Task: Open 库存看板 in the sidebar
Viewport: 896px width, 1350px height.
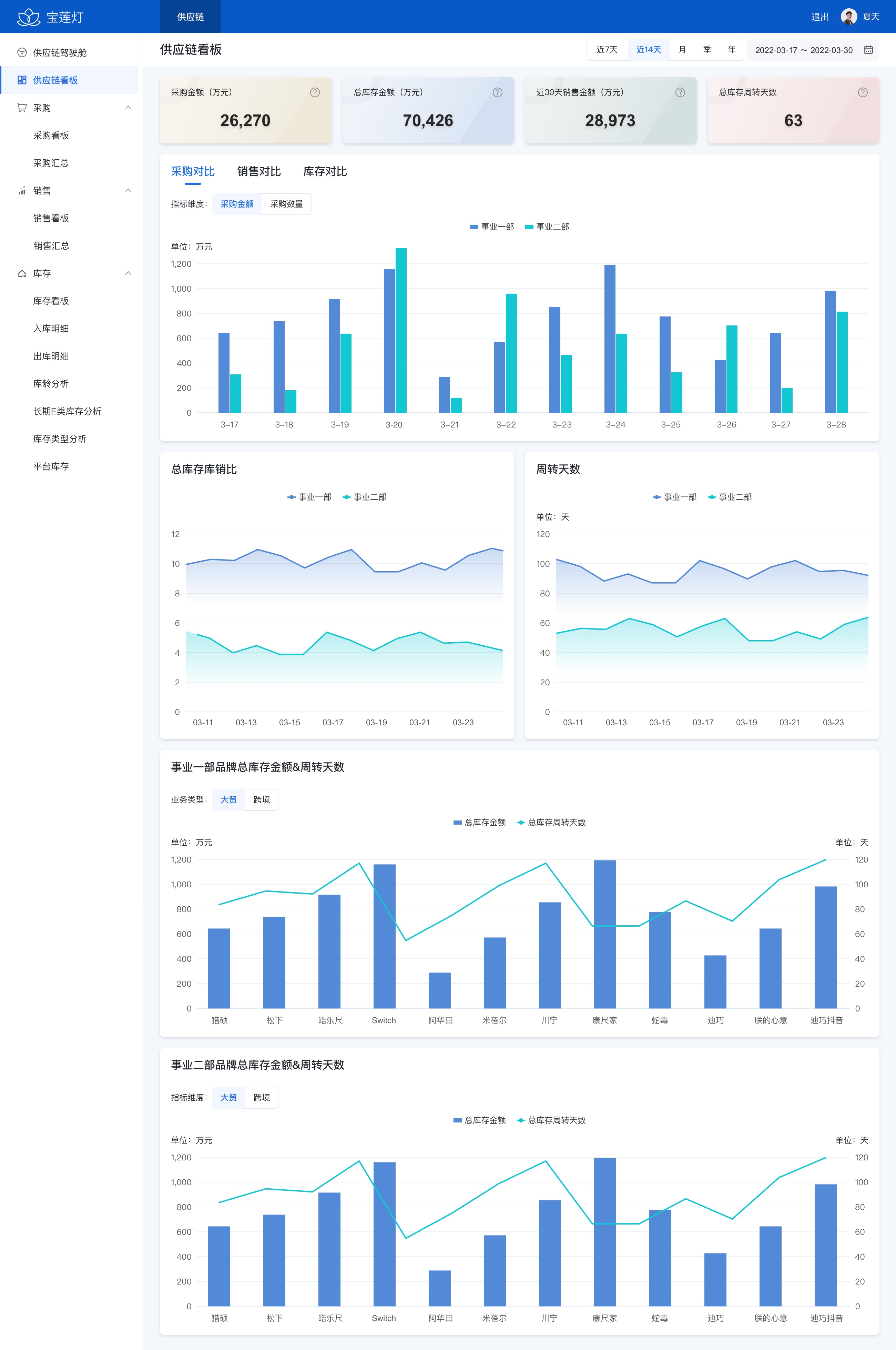Action: pyautogui.click(x=69, y=301)
